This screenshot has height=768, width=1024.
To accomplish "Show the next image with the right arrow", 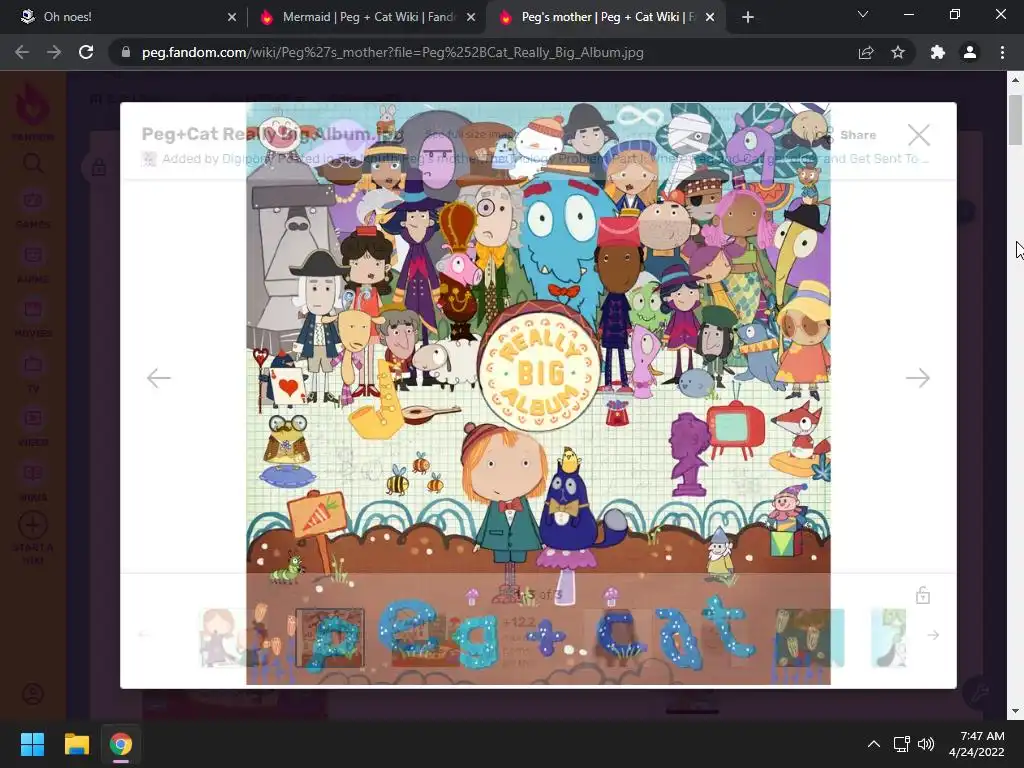I will click(918, 377).
